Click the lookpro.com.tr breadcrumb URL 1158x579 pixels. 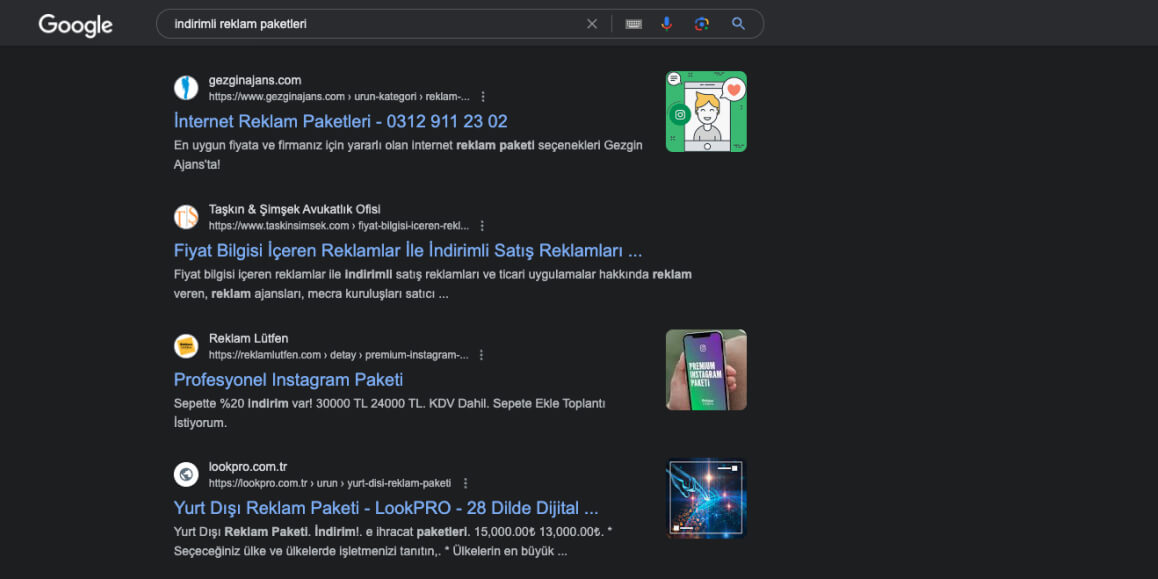pos(329,484)
